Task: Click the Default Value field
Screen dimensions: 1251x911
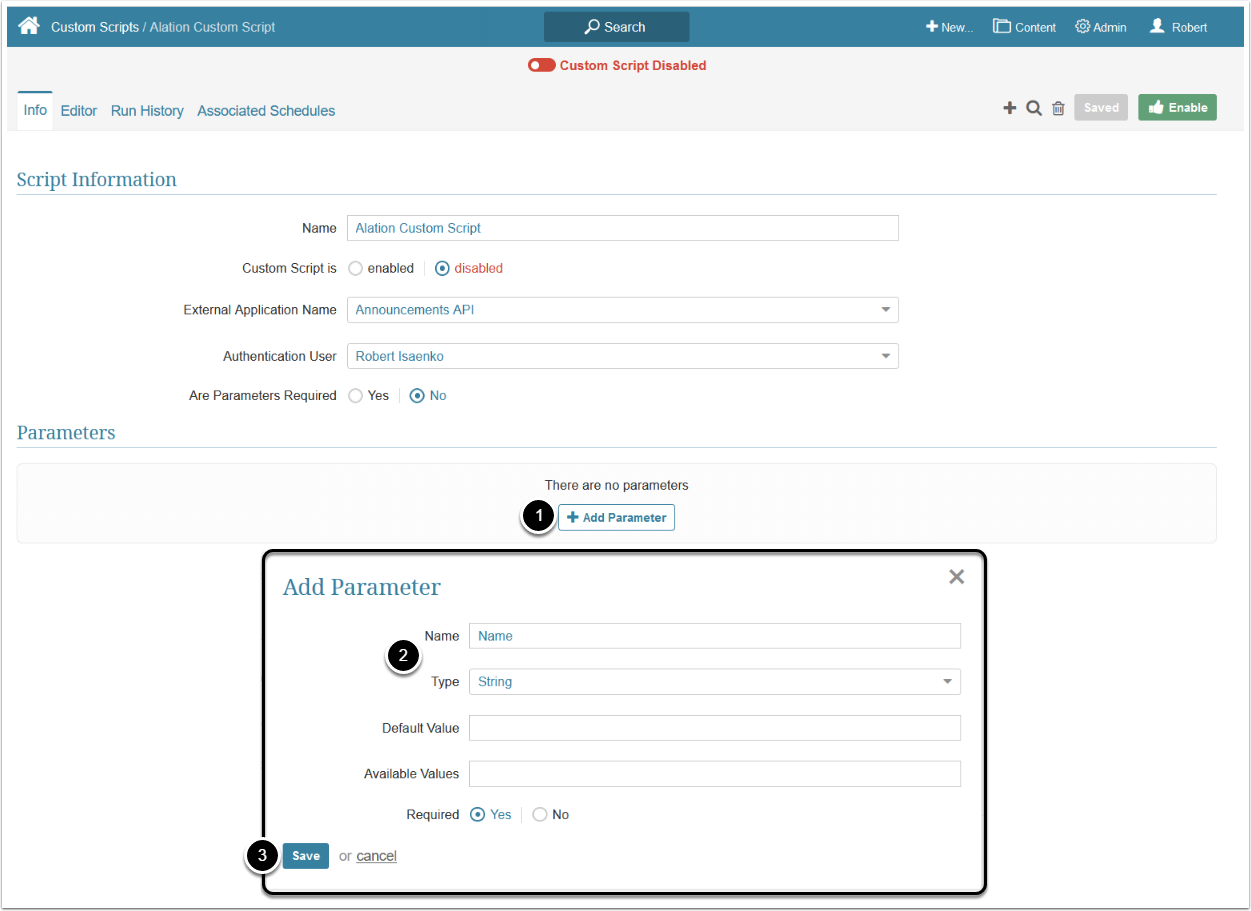Action: [714, 728]
